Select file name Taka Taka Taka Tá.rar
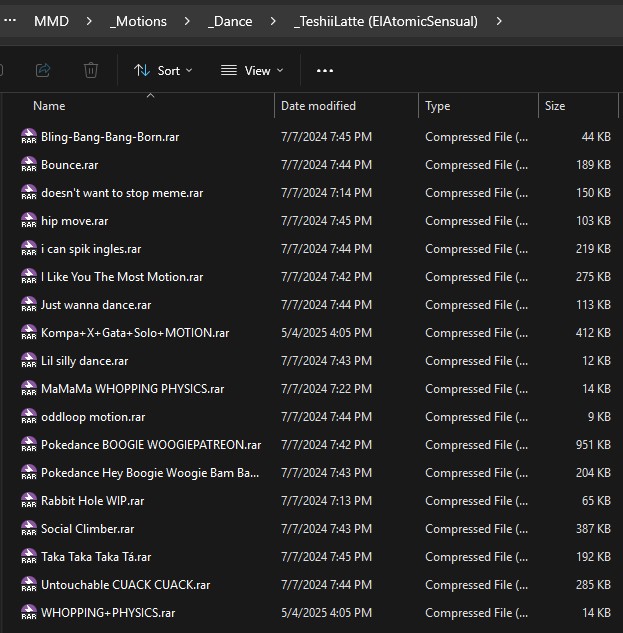 coord(96,557)
